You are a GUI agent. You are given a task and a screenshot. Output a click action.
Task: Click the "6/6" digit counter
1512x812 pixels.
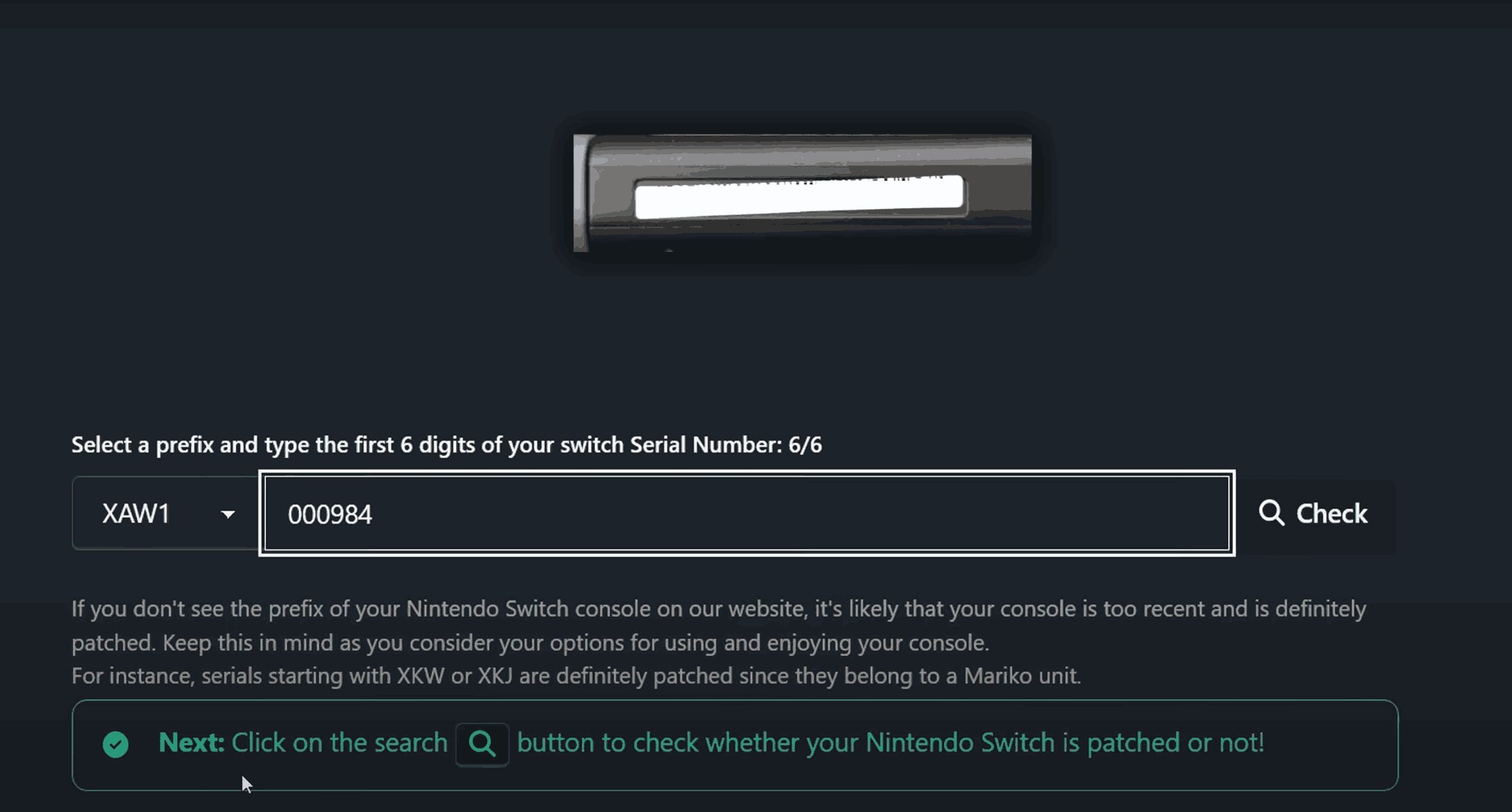[805, 445]
